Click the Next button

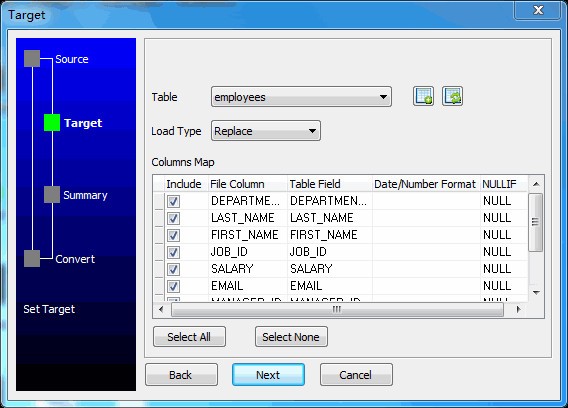point(268,375)
